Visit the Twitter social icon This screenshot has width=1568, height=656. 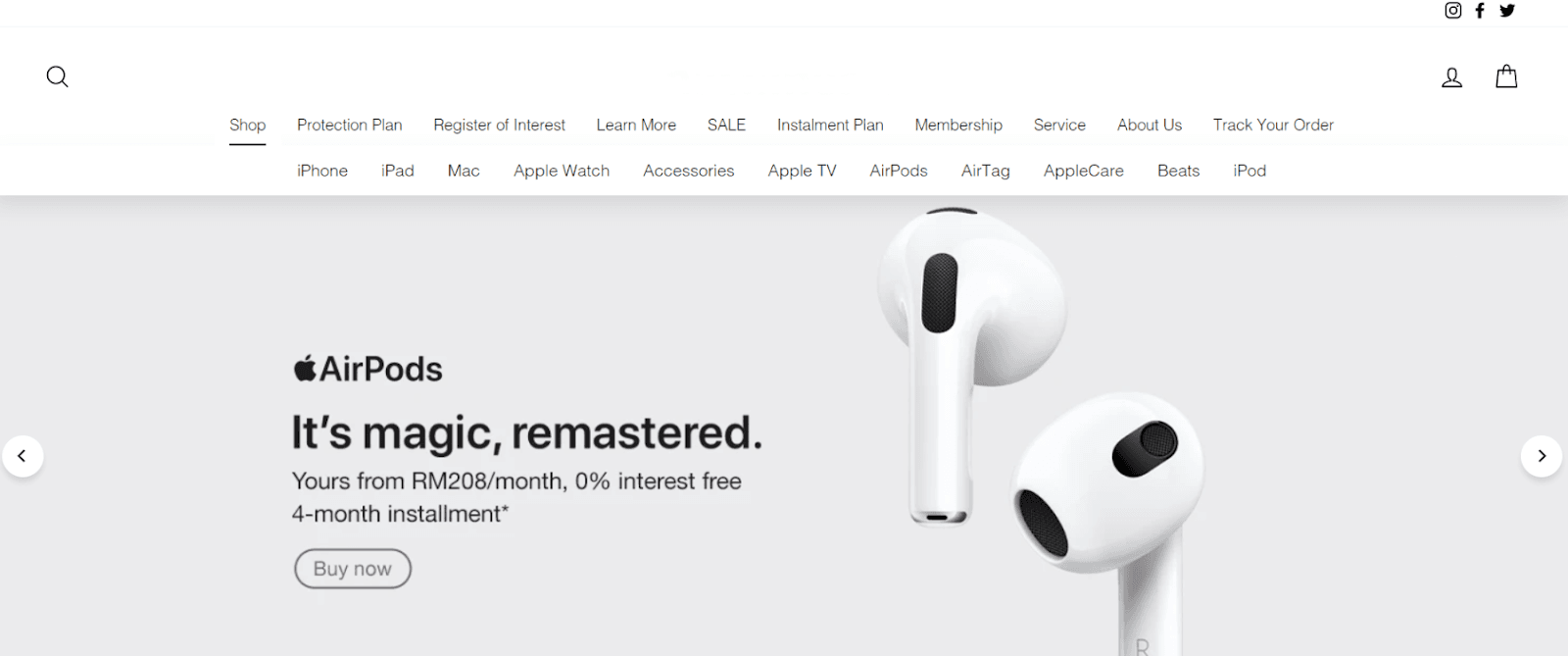1507,10
